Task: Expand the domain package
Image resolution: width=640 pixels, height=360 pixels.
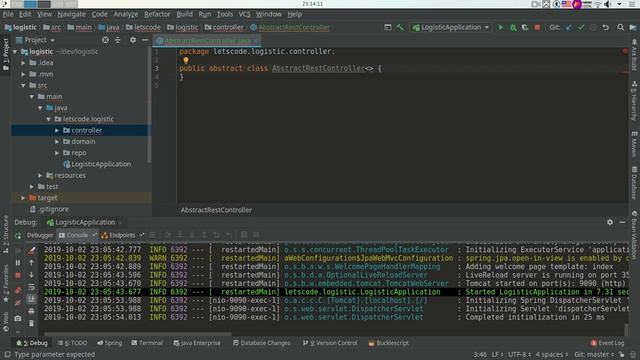Action: click(x=57, y=142)
